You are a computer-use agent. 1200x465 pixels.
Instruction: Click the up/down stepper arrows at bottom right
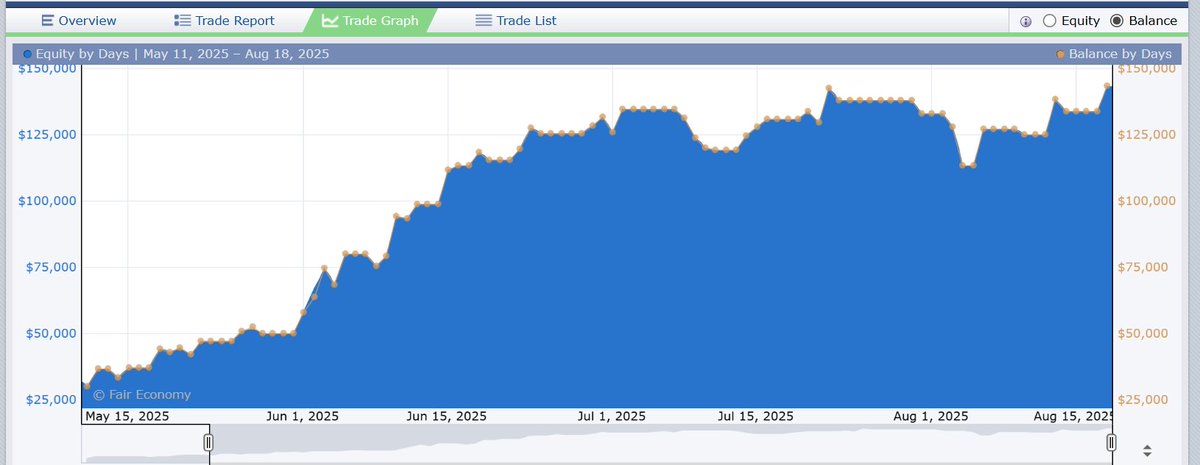(1147, 450)
